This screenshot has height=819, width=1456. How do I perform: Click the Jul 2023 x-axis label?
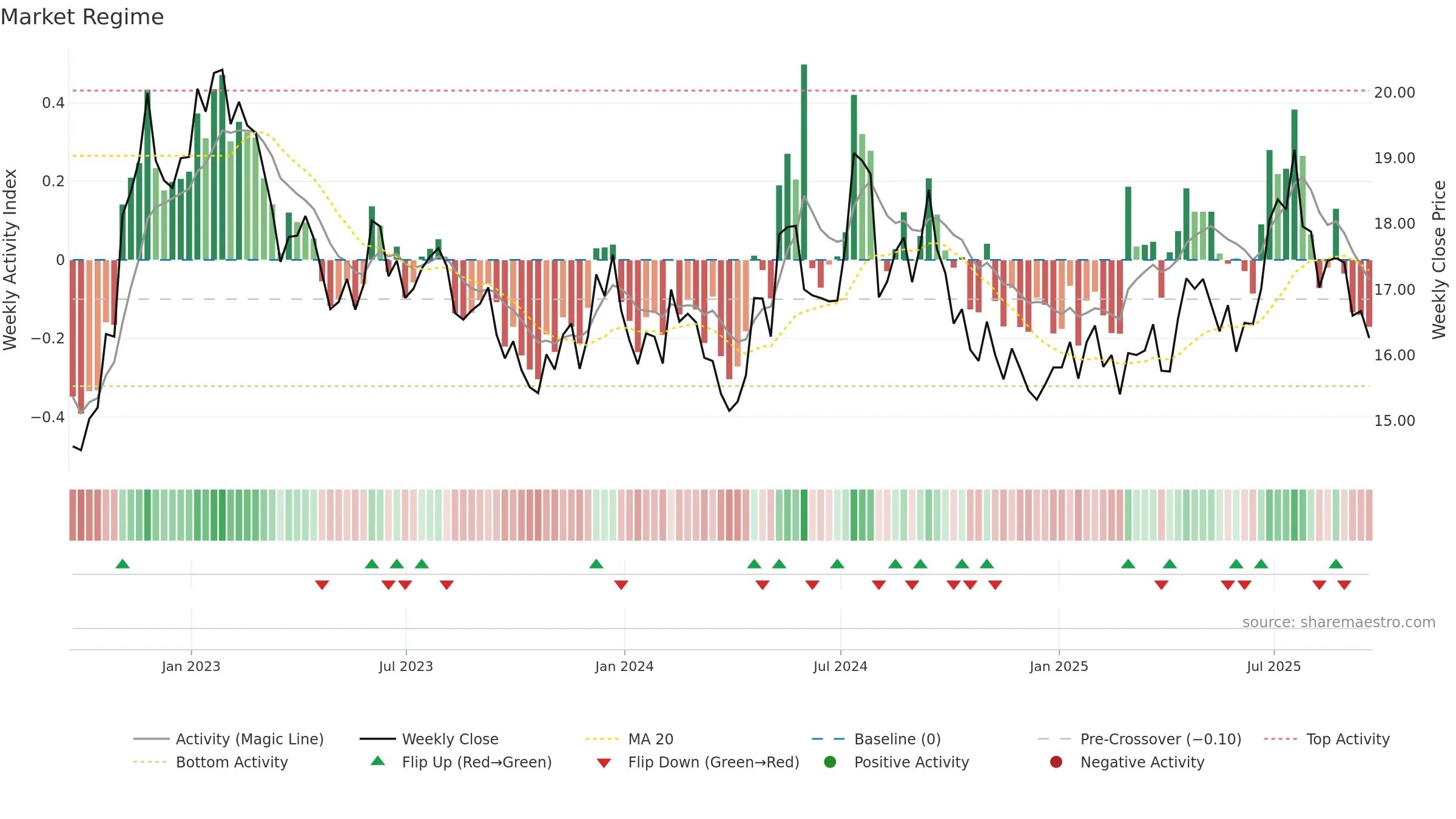[406, 666]
